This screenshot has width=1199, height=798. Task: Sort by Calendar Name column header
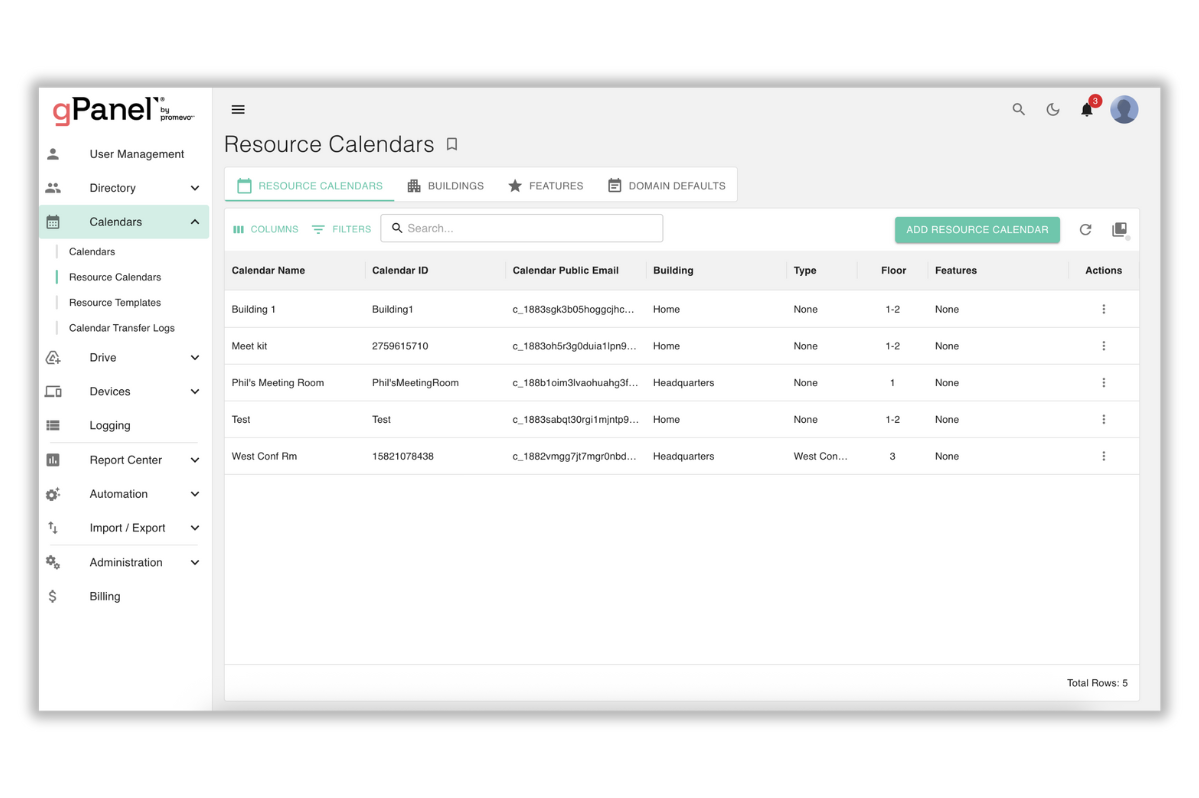(268, 271)
